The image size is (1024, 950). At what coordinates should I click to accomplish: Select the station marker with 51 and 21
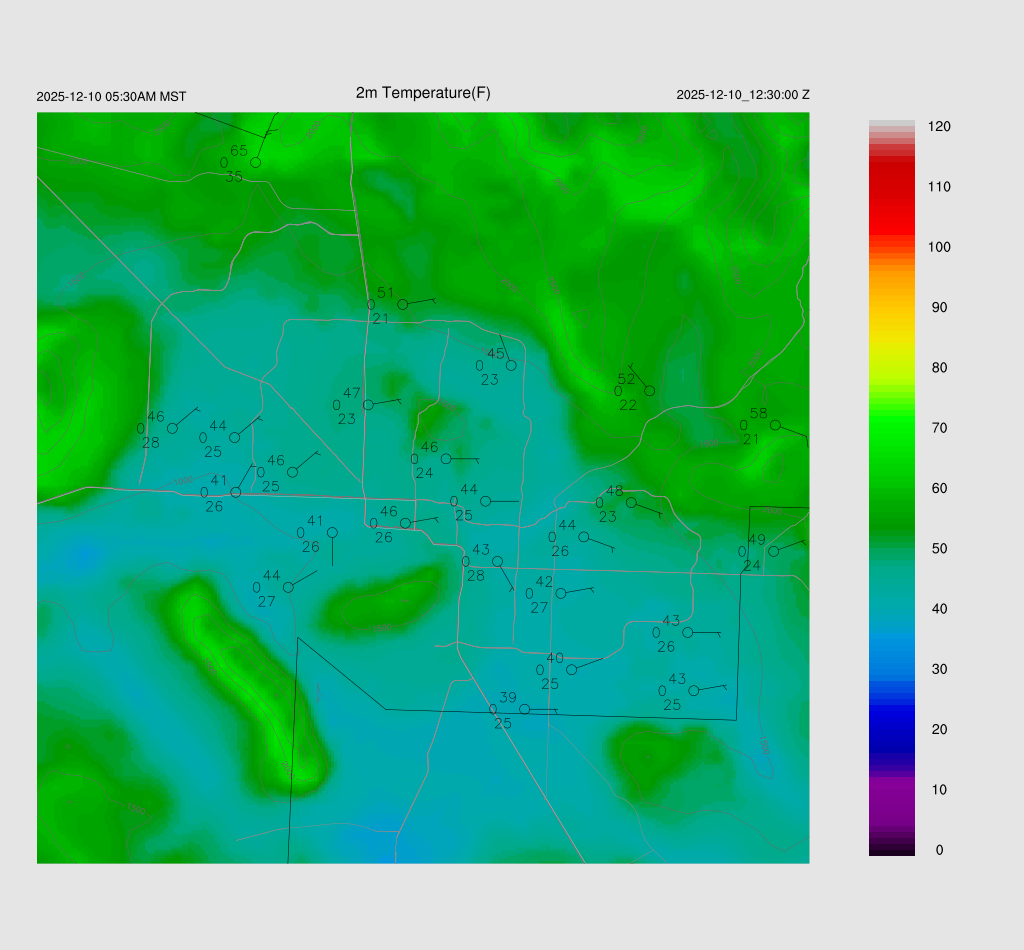402,304
